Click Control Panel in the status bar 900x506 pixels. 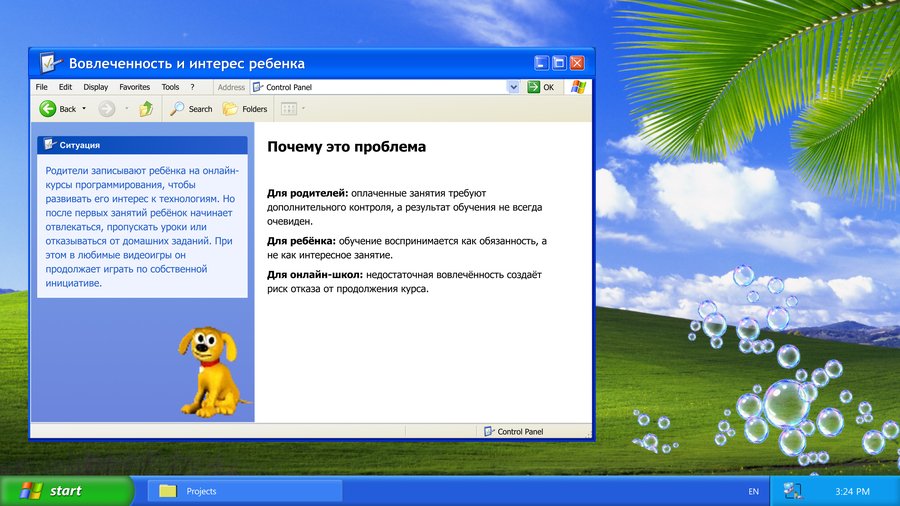pyautogui.click(x=520, y=431)
